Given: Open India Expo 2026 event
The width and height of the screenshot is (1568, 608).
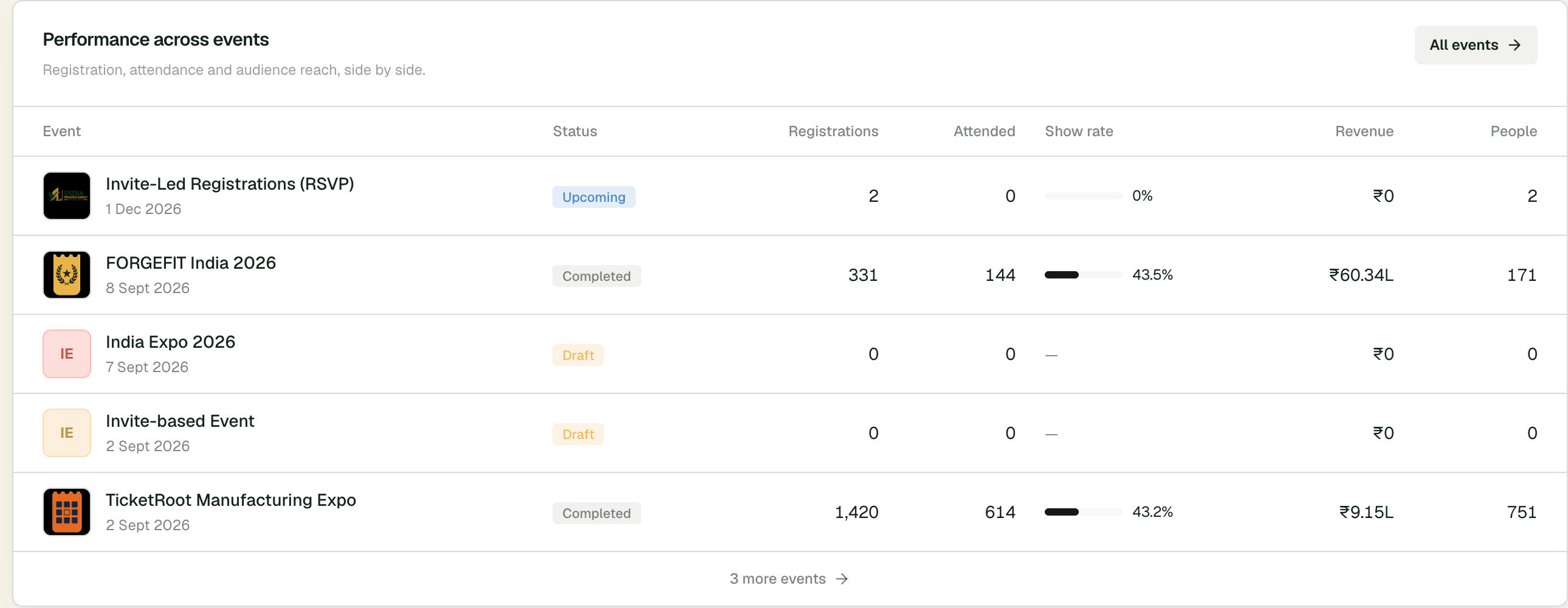Looking at the screenshot, I should tap(170, 342).
